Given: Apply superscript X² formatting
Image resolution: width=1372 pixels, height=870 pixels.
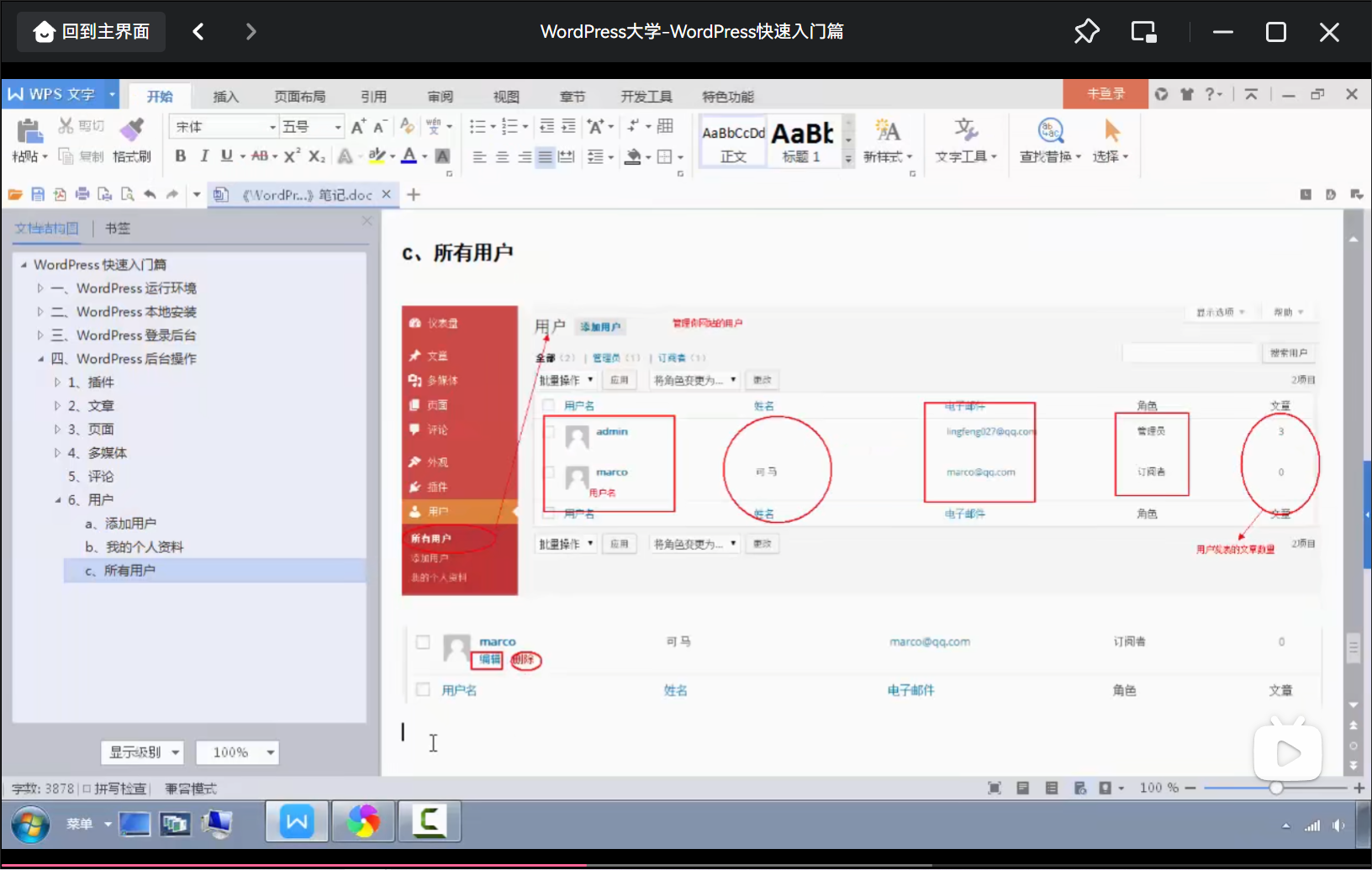Looking at the screenshot, I should [292, 156].
